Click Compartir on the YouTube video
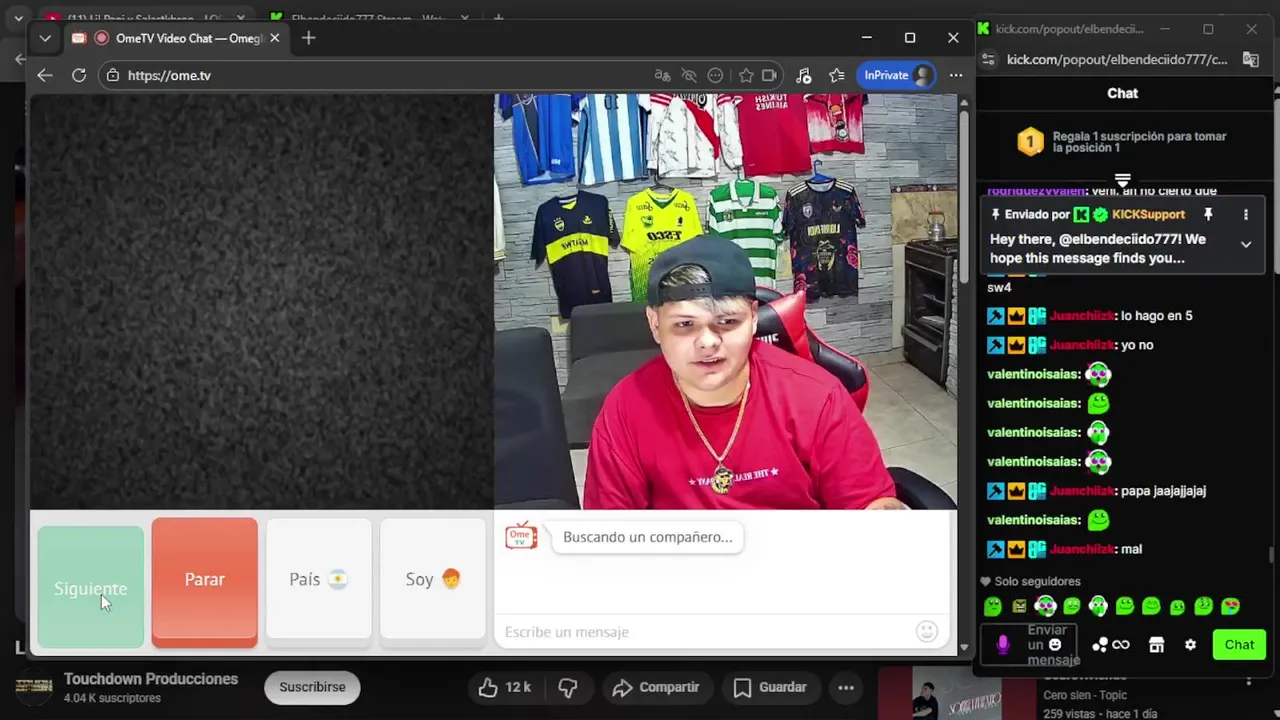Image resolution: width=1280 pixels, height=720 pixels. (656, 687)
